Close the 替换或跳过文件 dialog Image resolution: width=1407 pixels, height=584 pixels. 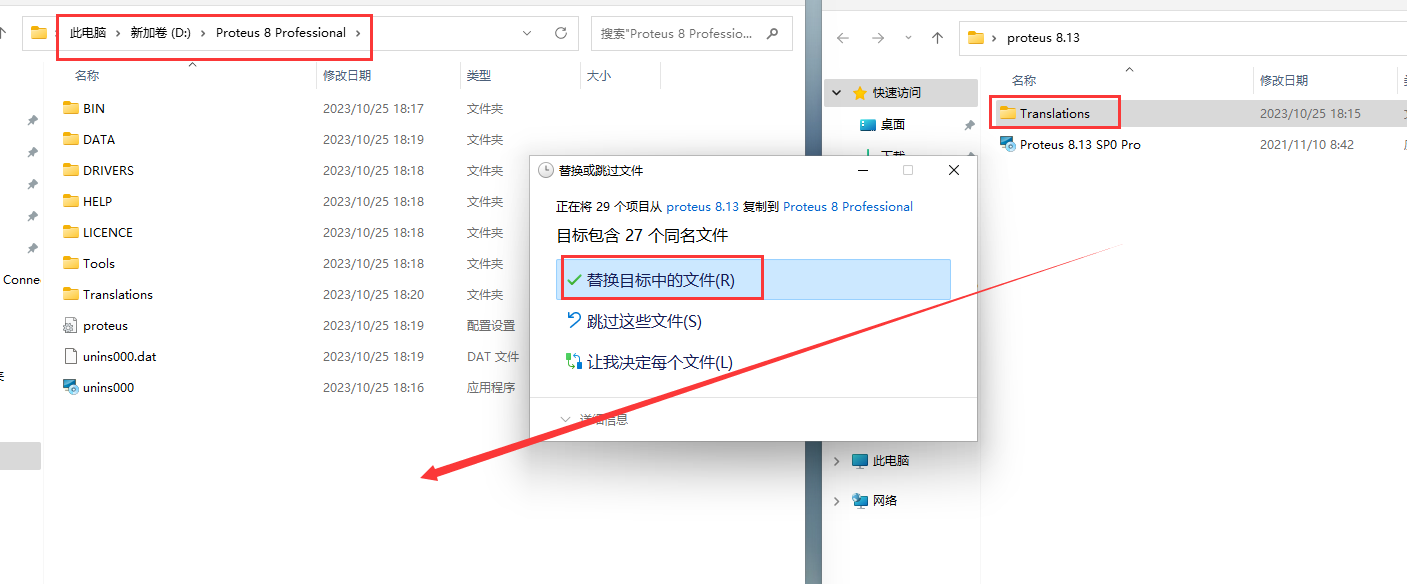(954, 170)
